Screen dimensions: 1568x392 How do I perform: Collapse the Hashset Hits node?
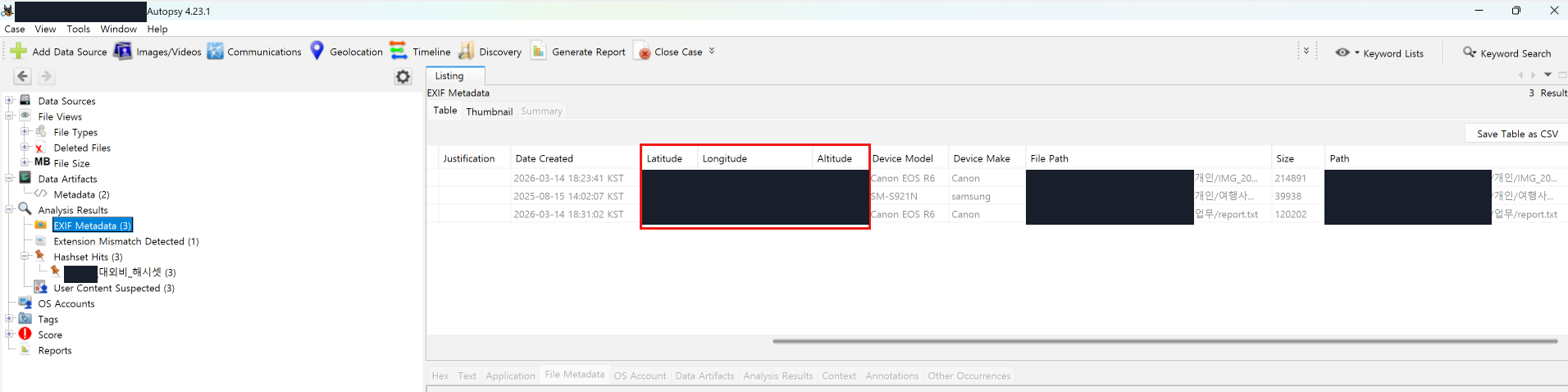[x=25, y=257]
